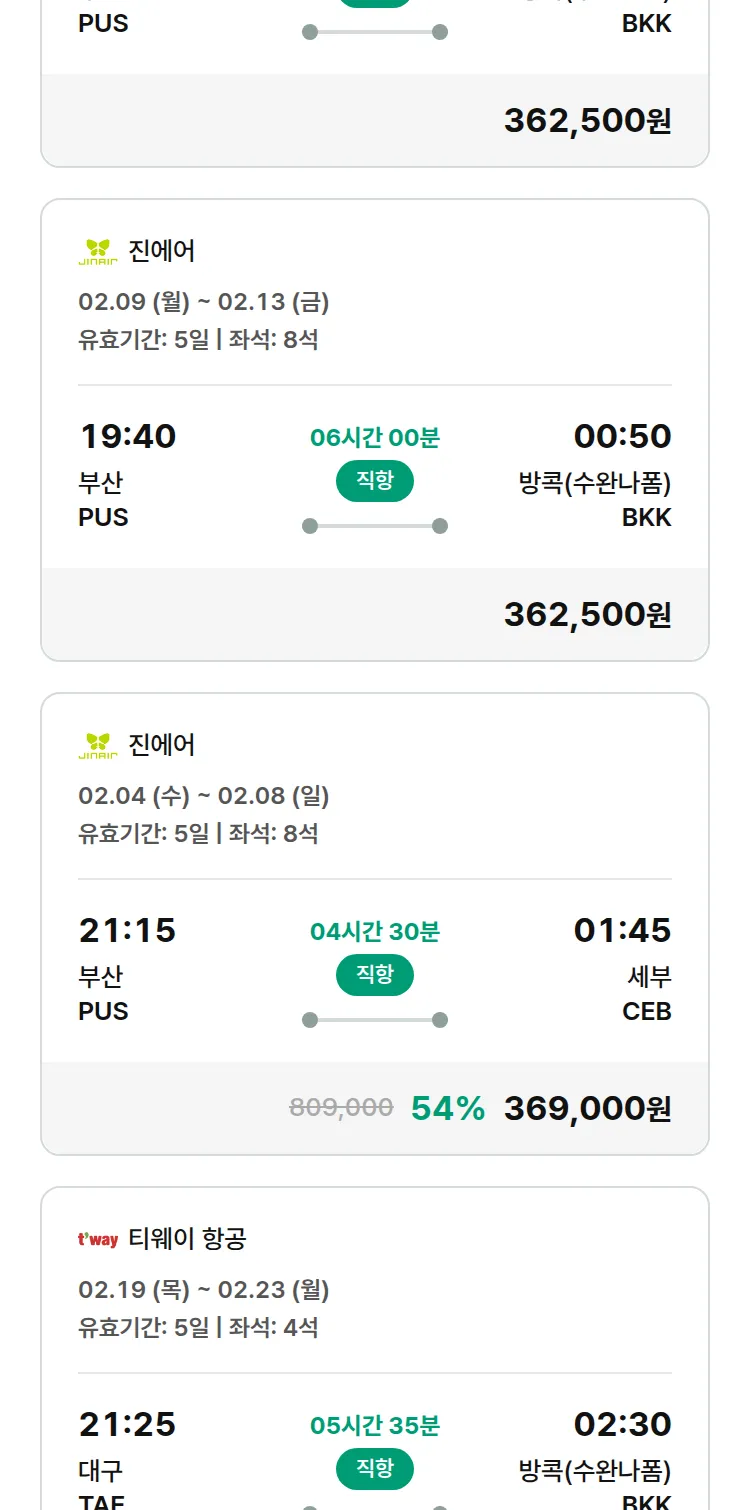Screen dimensions: 750x1510
Task: Select the 362,500원 price on the 02.09 flight
Action: [x=587, y=615]
